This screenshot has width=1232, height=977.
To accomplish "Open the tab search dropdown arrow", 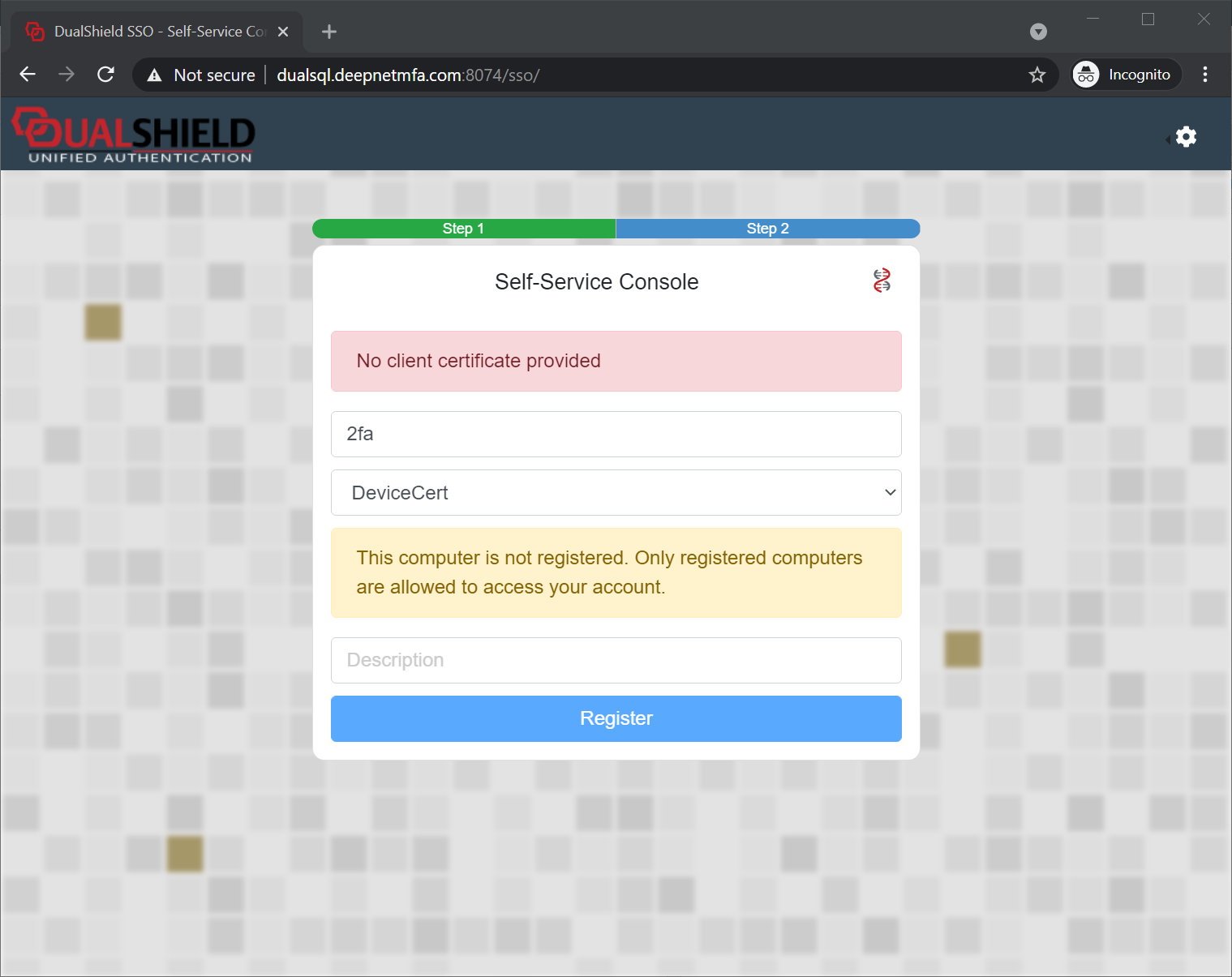I will (1038, 32).
